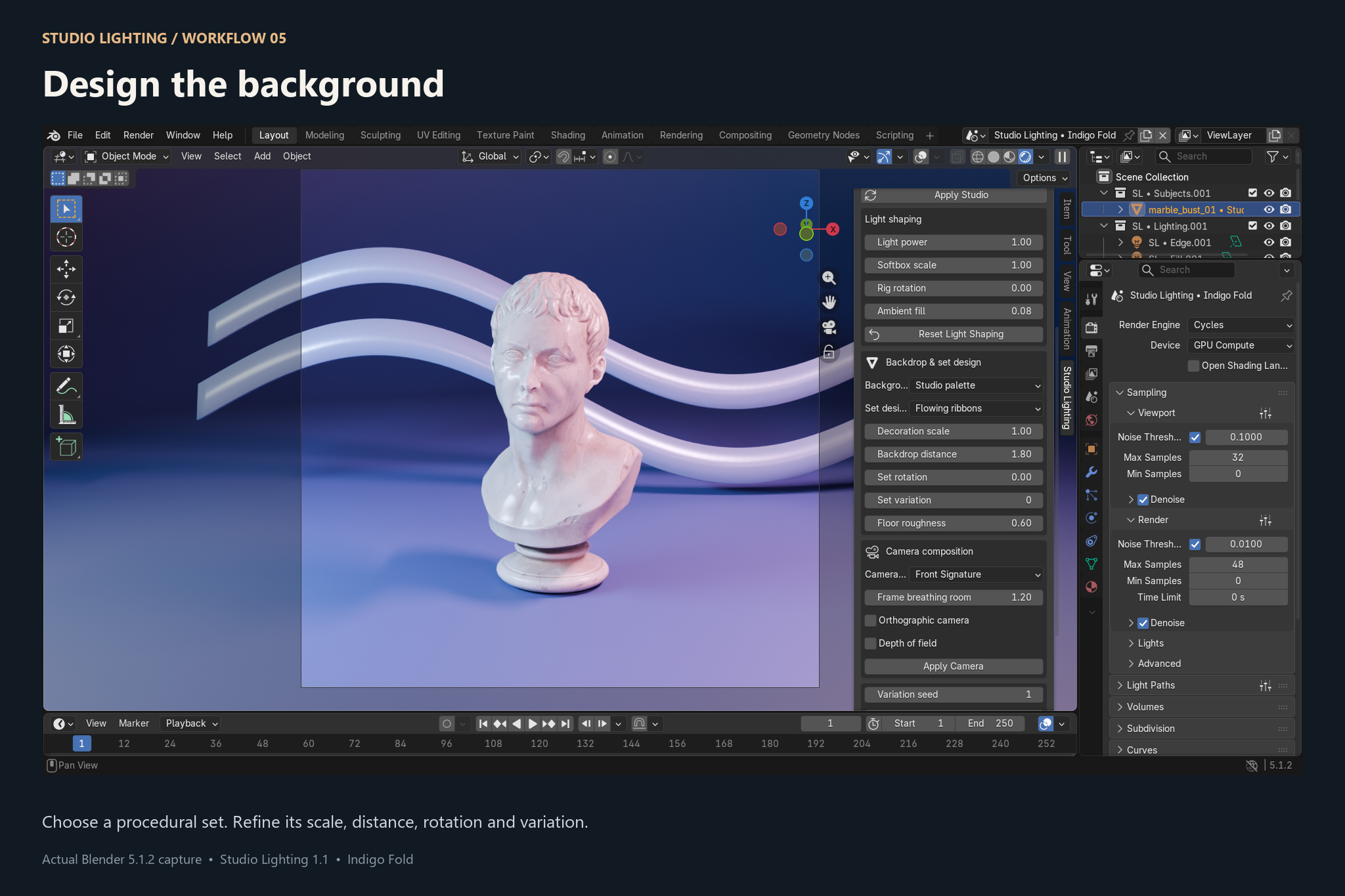1345x896 pixels.
Task: Open the Render menu
Action: [x=138, y=135]
